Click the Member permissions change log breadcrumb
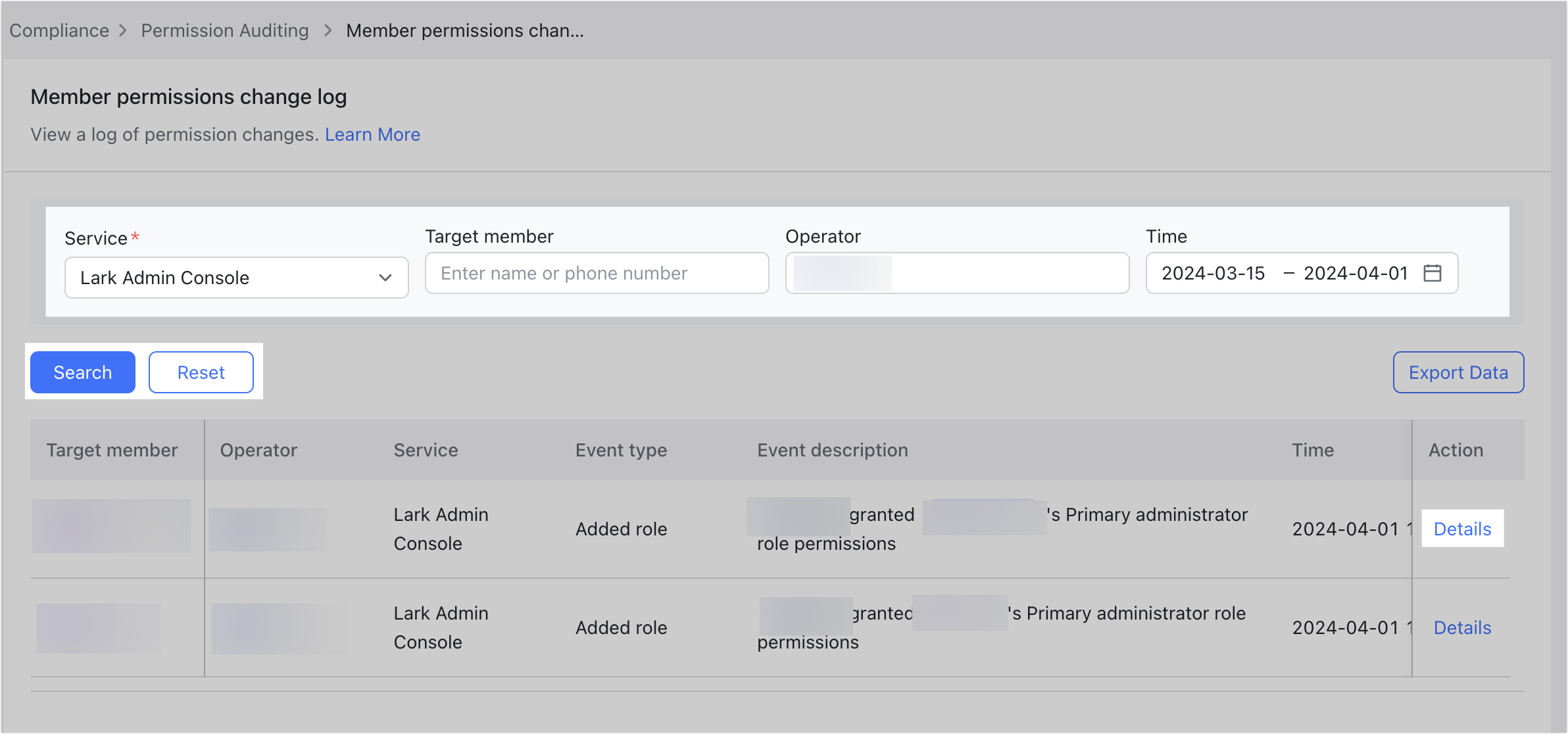1568x734 pixels. coord(464,30)
